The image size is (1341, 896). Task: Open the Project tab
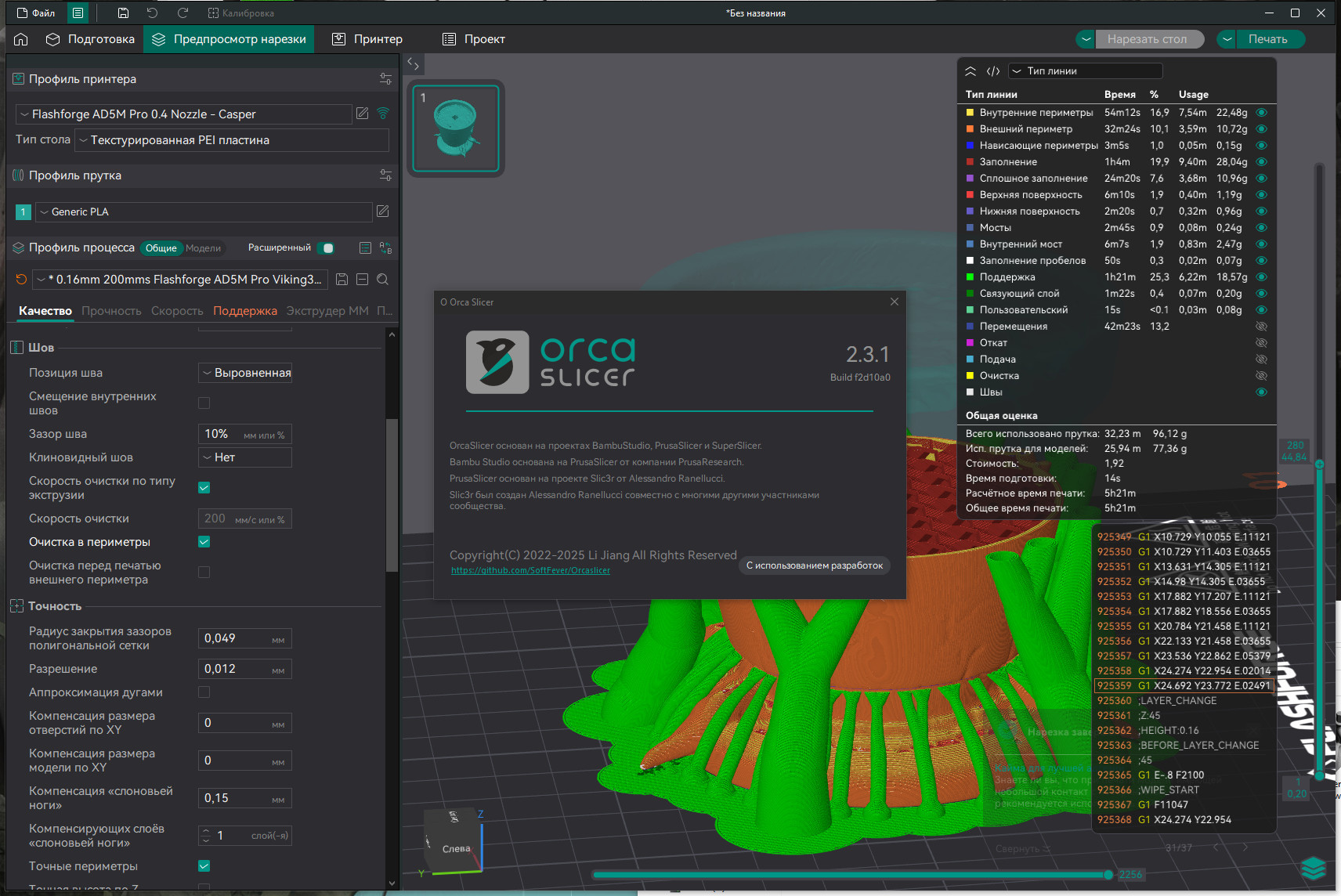tap(474, 39)
